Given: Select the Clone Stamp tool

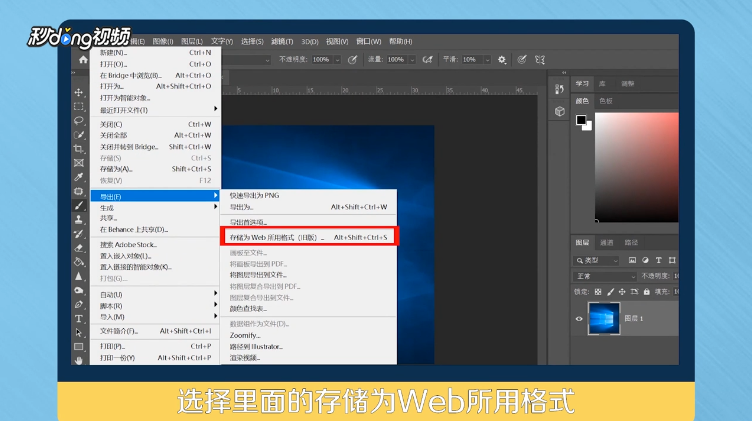Looking at the screenshot, I should (x=79, y=220).
